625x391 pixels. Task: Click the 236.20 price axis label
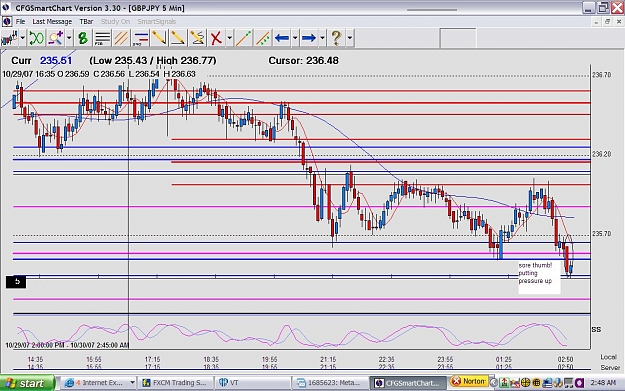(x=601, y=154)
